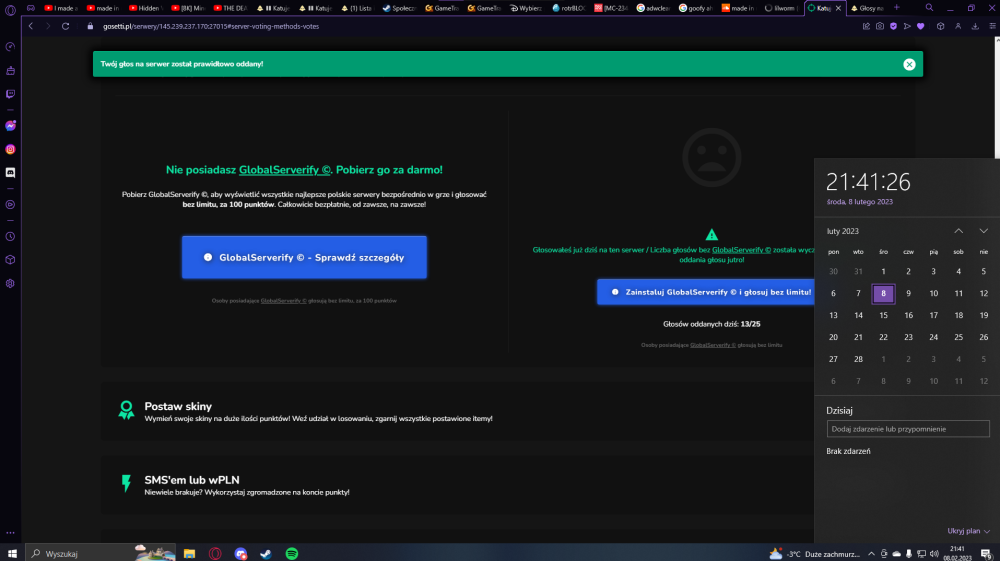This screenshot has width=1000, height=561.
Task: Open Messenger in the sidebar
Action: [x=10, y=126]
